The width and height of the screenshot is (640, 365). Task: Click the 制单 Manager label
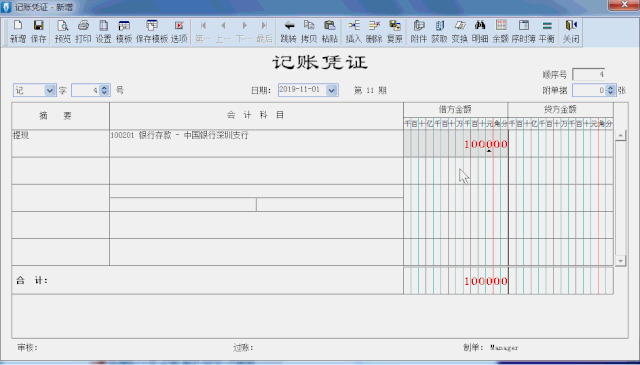490,348
